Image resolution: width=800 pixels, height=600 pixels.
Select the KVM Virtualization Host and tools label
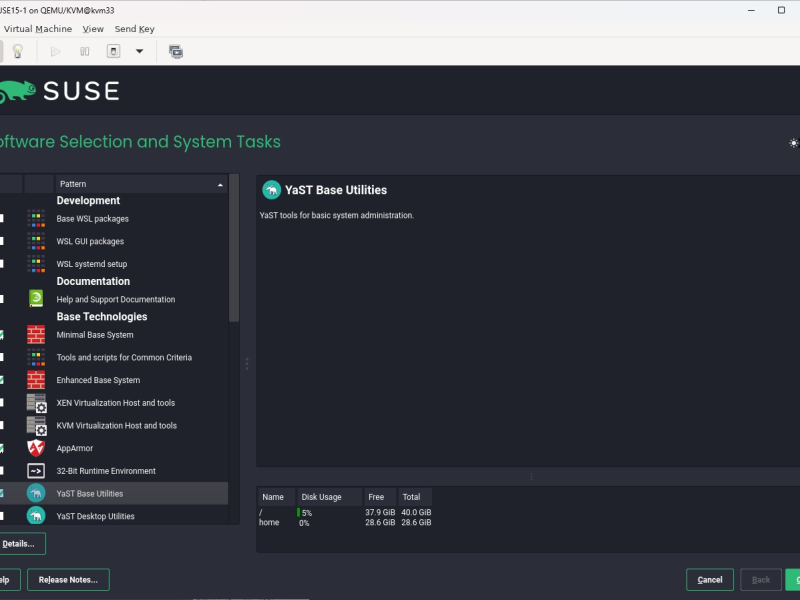coord(116,426)
